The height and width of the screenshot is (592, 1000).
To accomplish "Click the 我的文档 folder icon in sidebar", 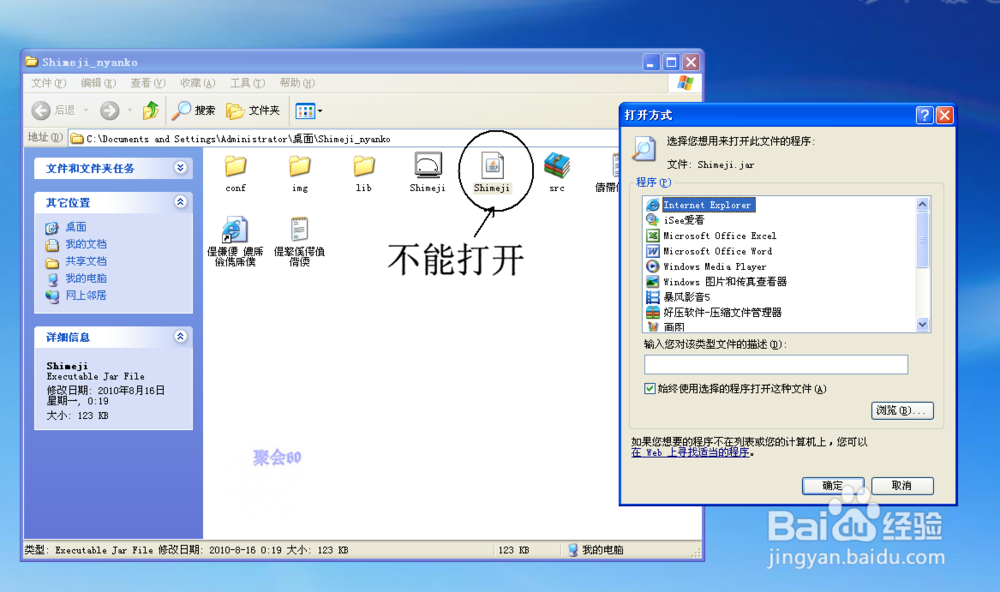I will click(x=52, y=245).
